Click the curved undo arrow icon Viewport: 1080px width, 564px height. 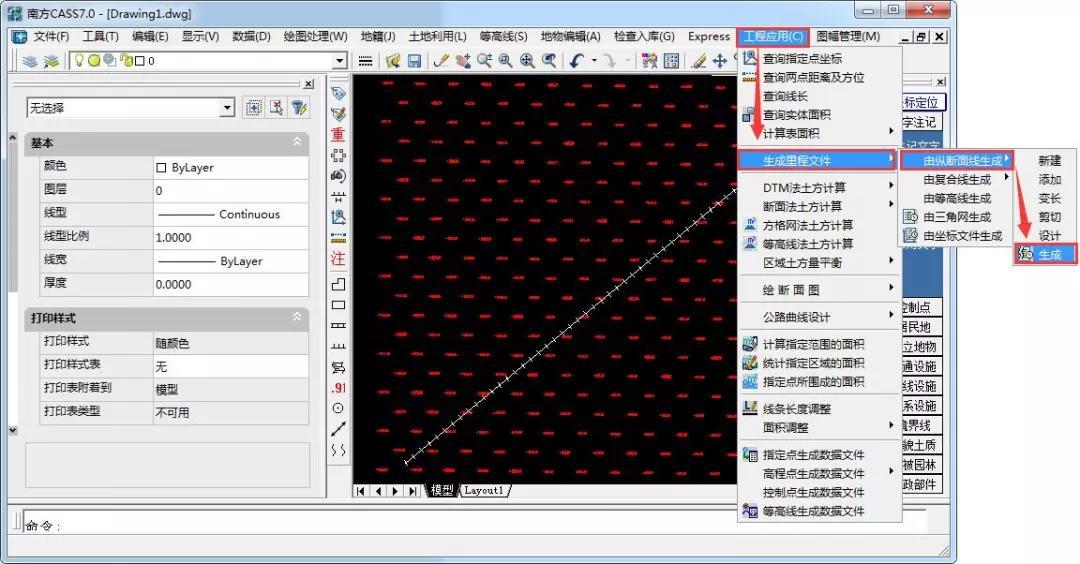coord(577,61)
